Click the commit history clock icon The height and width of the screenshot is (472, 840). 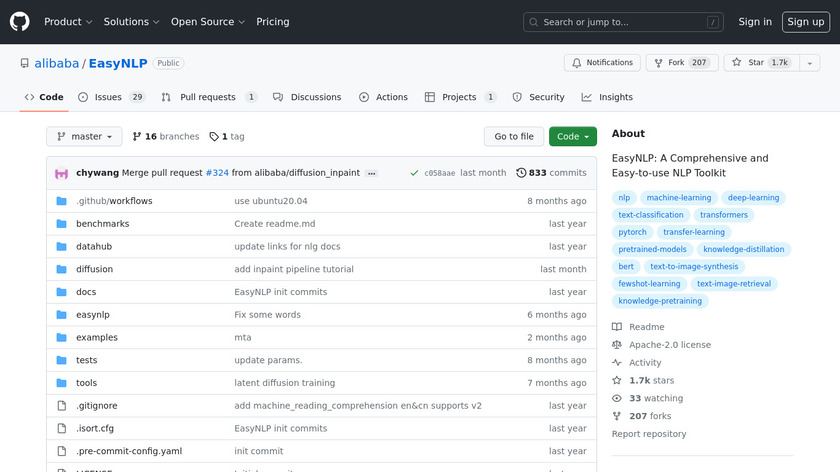(x=521, y=173)
